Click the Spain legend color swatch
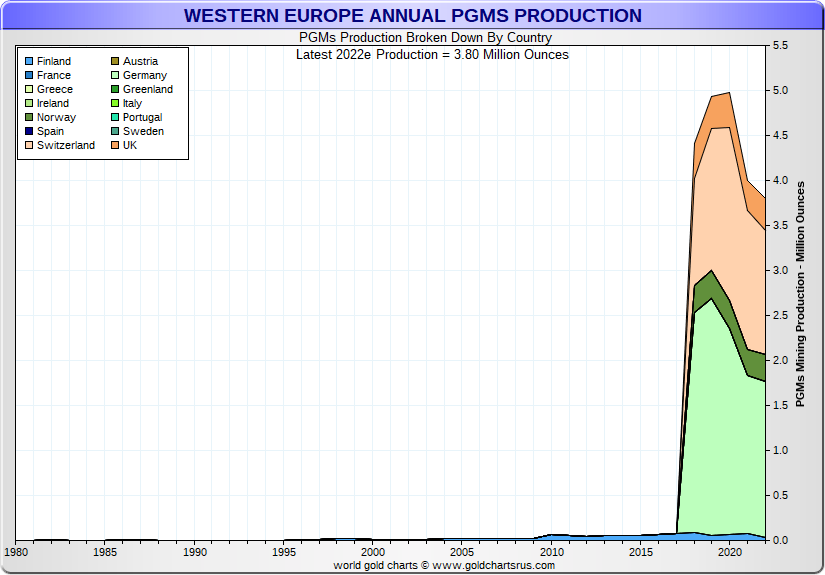The width and height of the screenshot is (825, 575). point(29,132)
